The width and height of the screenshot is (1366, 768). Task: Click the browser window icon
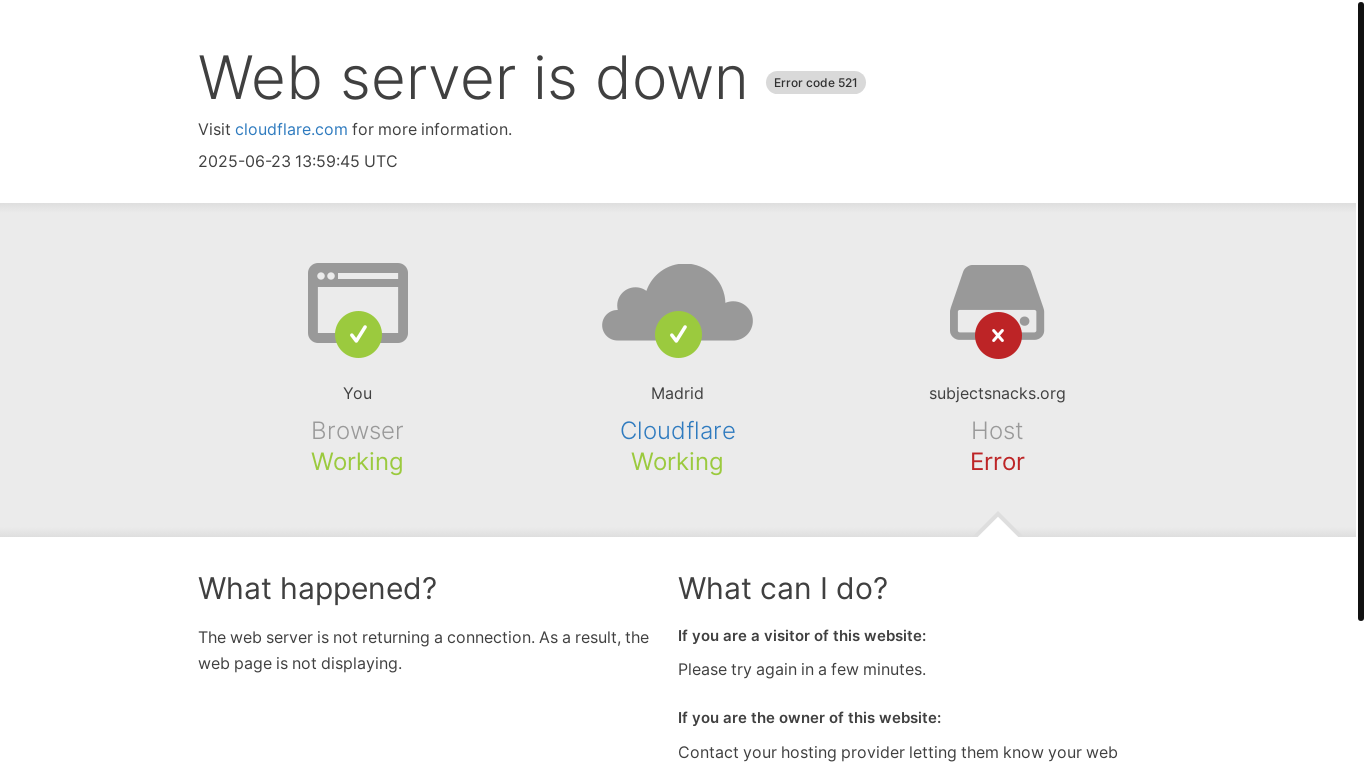(x=357, y=309)
